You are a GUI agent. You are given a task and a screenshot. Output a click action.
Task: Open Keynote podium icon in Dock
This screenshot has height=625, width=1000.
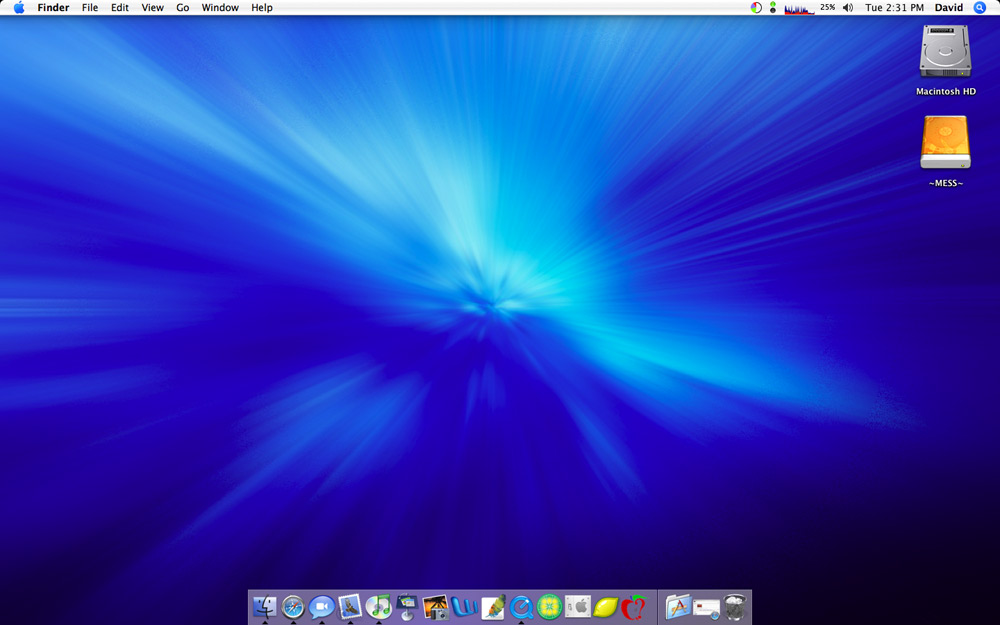point(406,607)
